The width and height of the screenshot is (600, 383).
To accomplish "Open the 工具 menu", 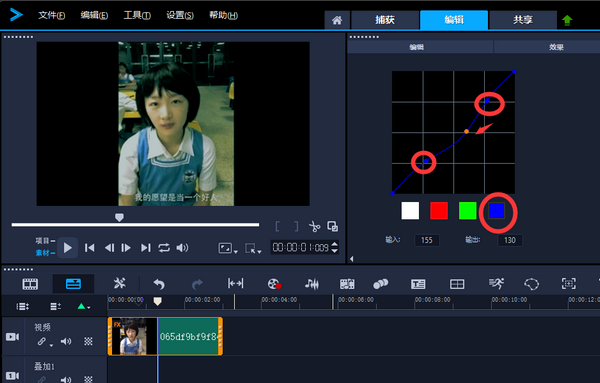I will click(137, 15).
